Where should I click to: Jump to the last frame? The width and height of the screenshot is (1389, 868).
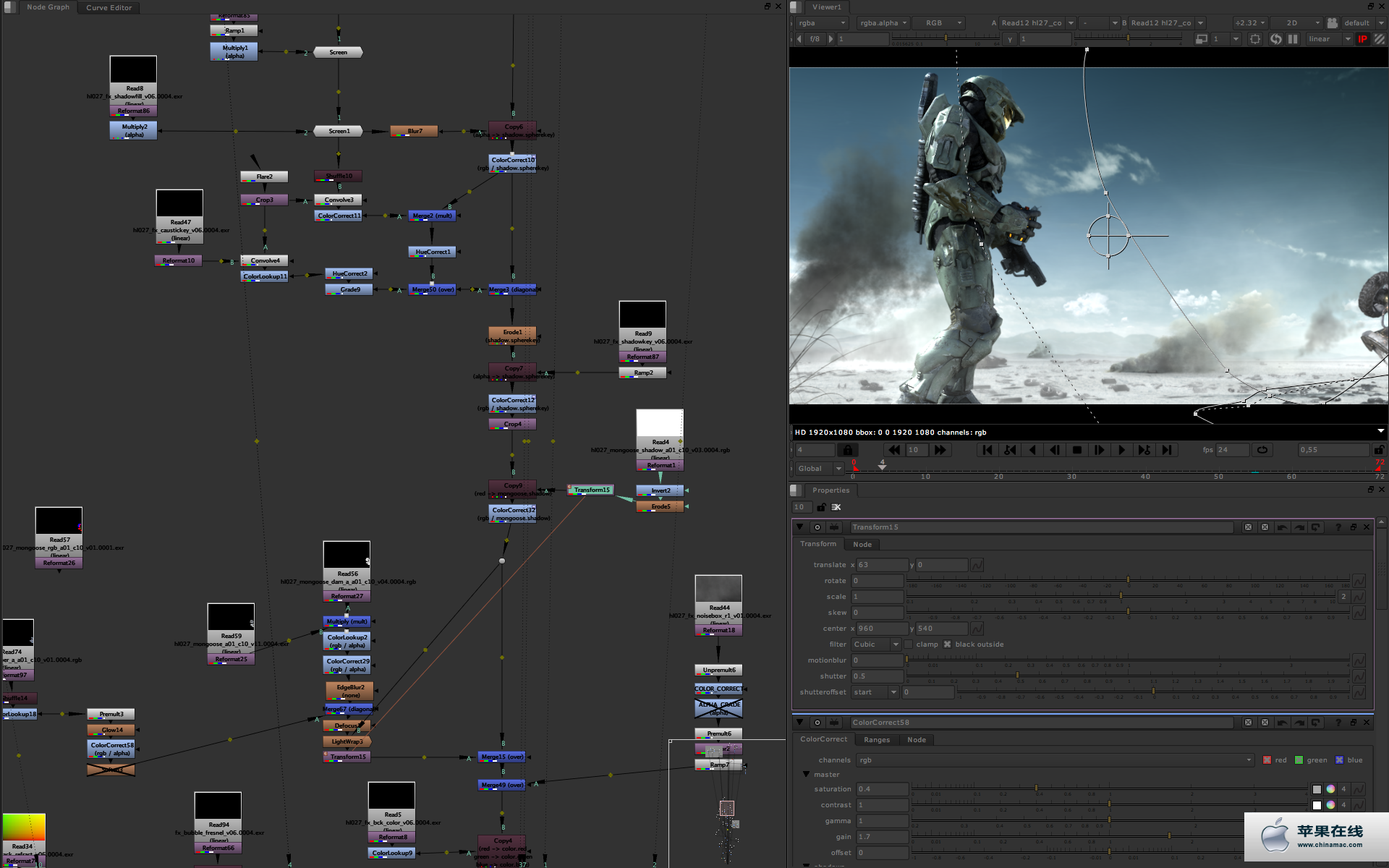point(1166,450)
